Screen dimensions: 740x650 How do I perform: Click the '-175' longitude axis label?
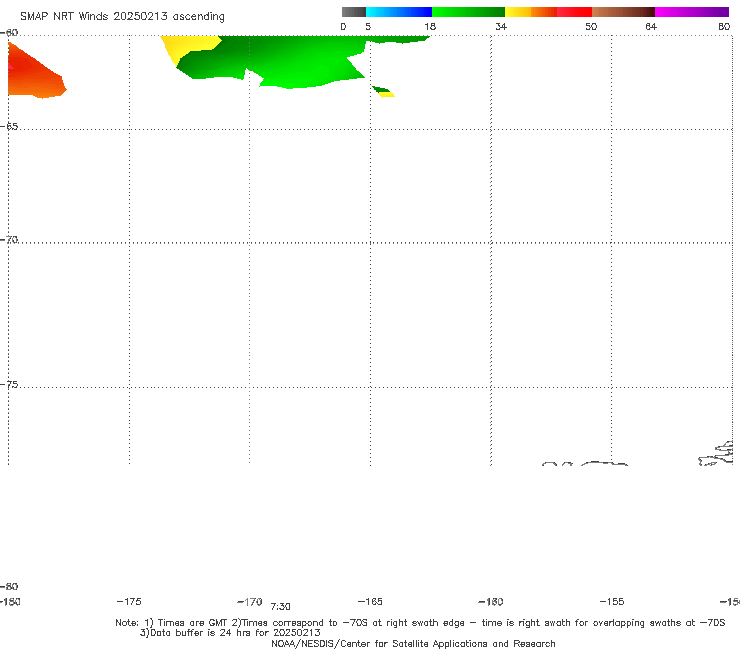point(129,601)
